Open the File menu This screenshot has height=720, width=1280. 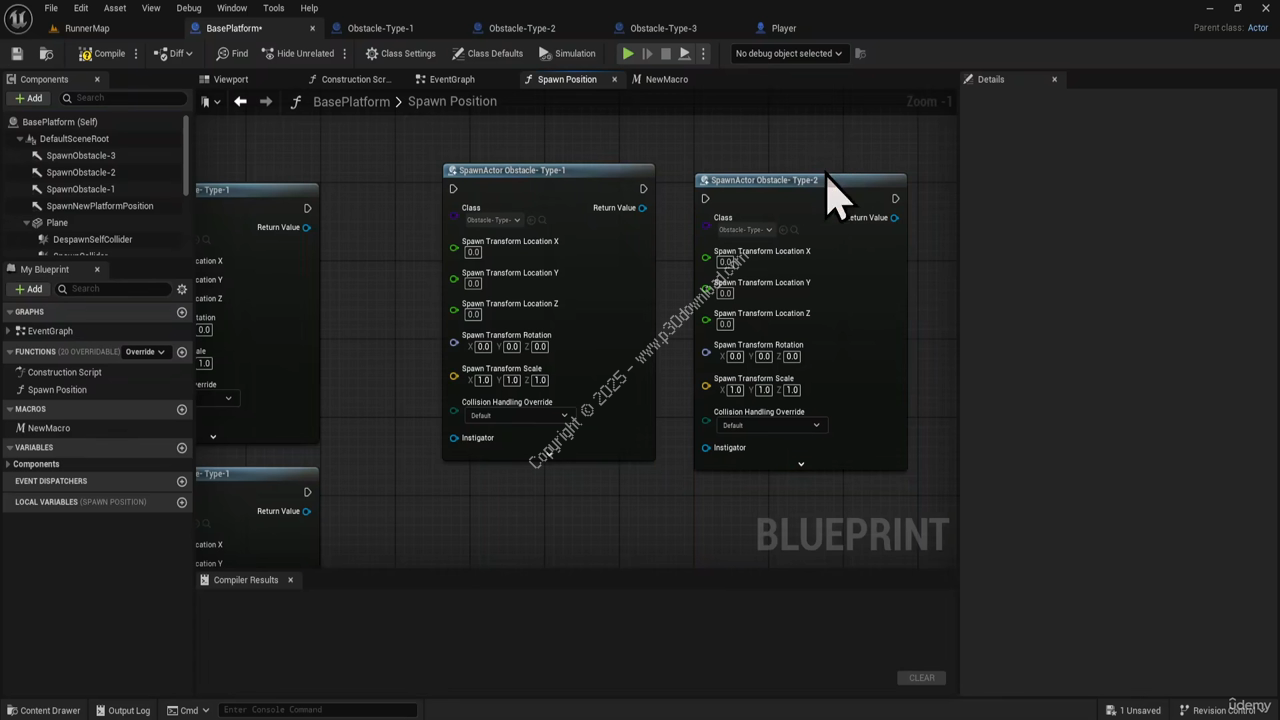[50, 8]
